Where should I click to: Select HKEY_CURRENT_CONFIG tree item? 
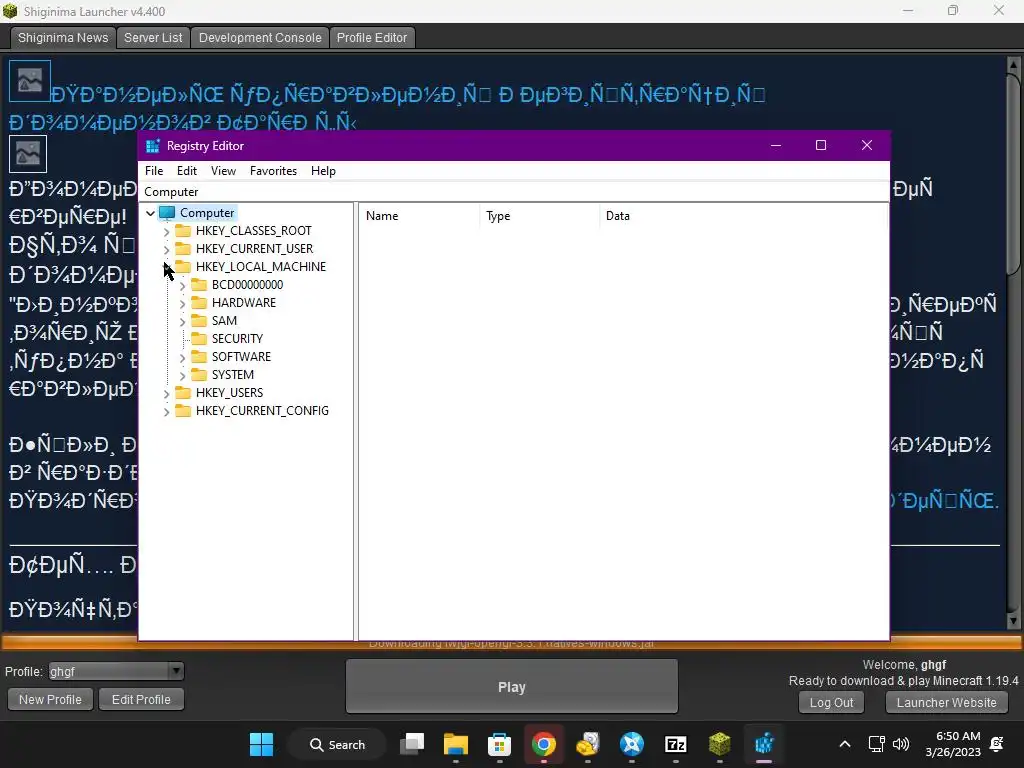(262, 411)
